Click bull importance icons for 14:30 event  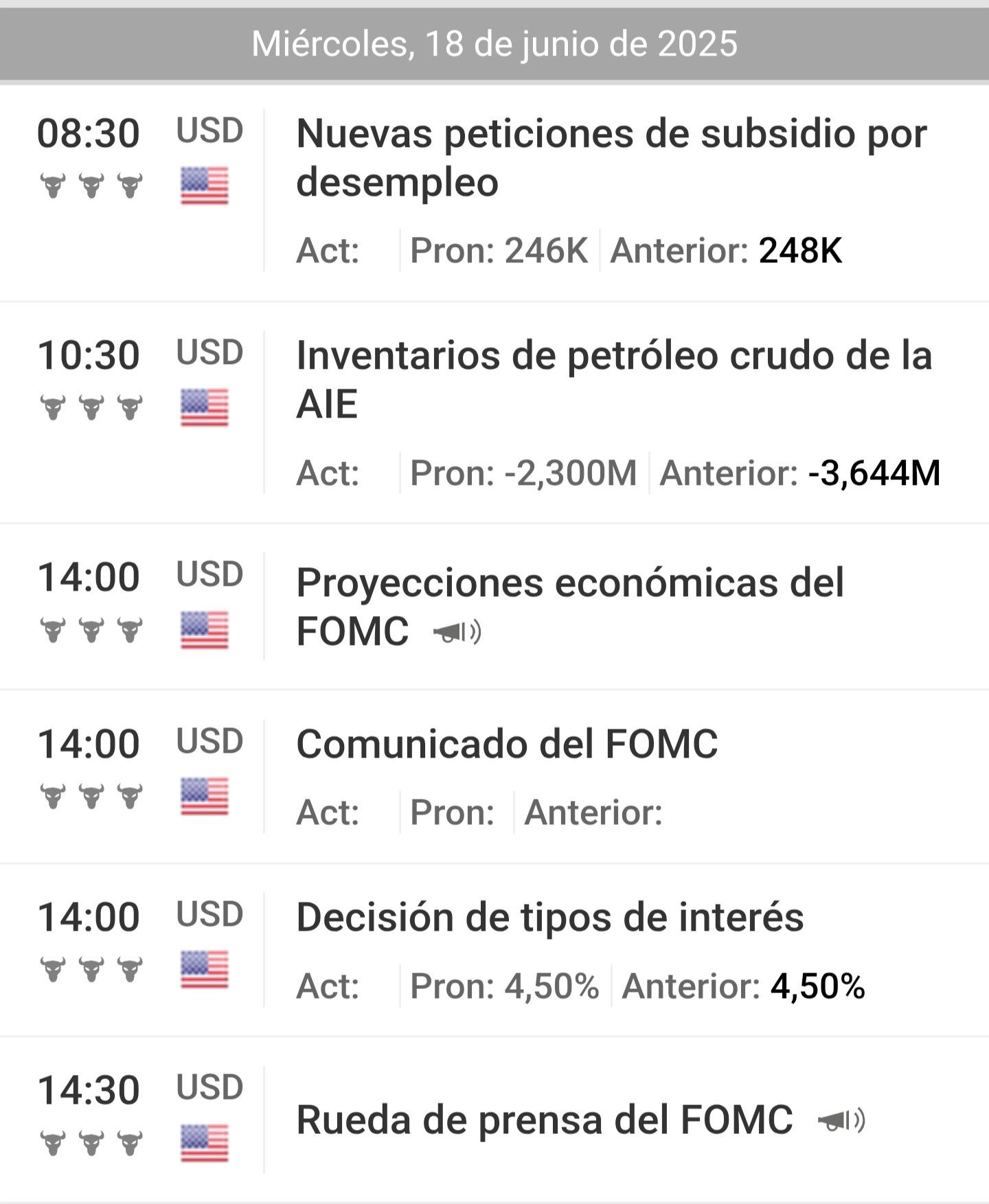coord(91,1143)
